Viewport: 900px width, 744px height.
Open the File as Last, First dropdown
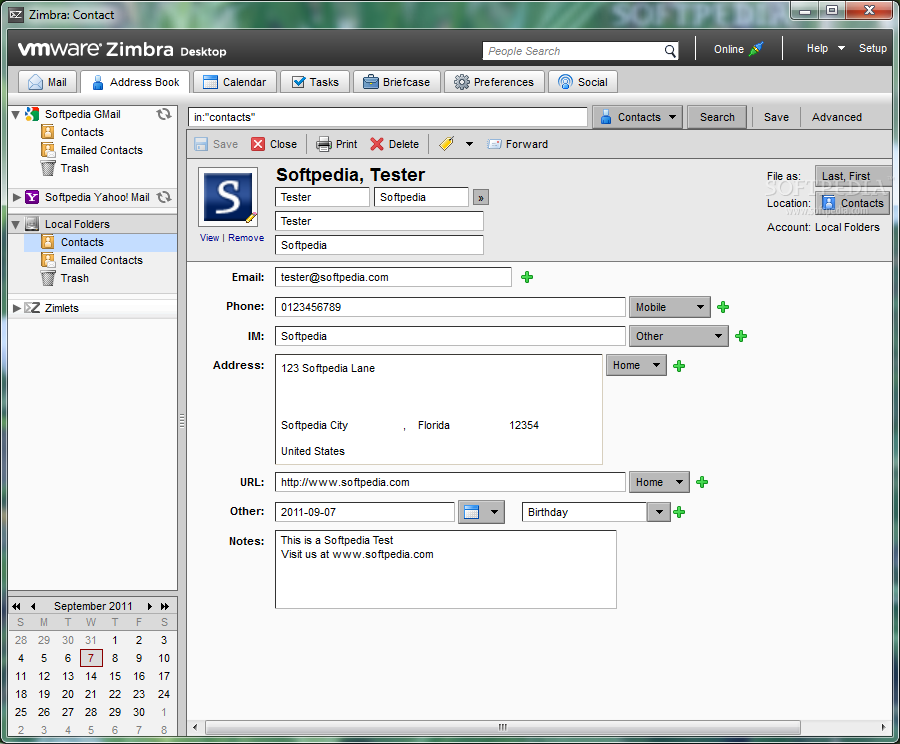point(852,176)
